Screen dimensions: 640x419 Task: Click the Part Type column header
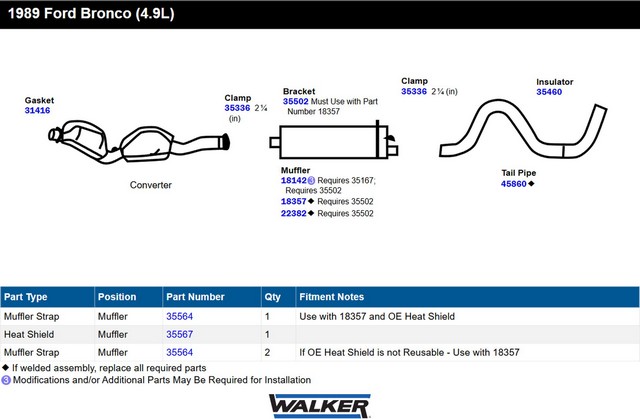click(26, 297)
